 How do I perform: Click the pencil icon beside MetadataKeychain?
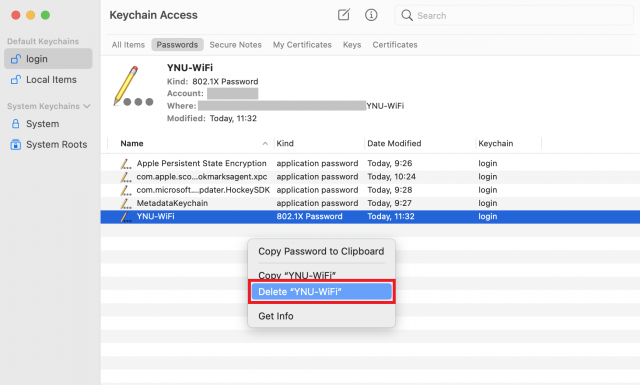tap(126, 203)
